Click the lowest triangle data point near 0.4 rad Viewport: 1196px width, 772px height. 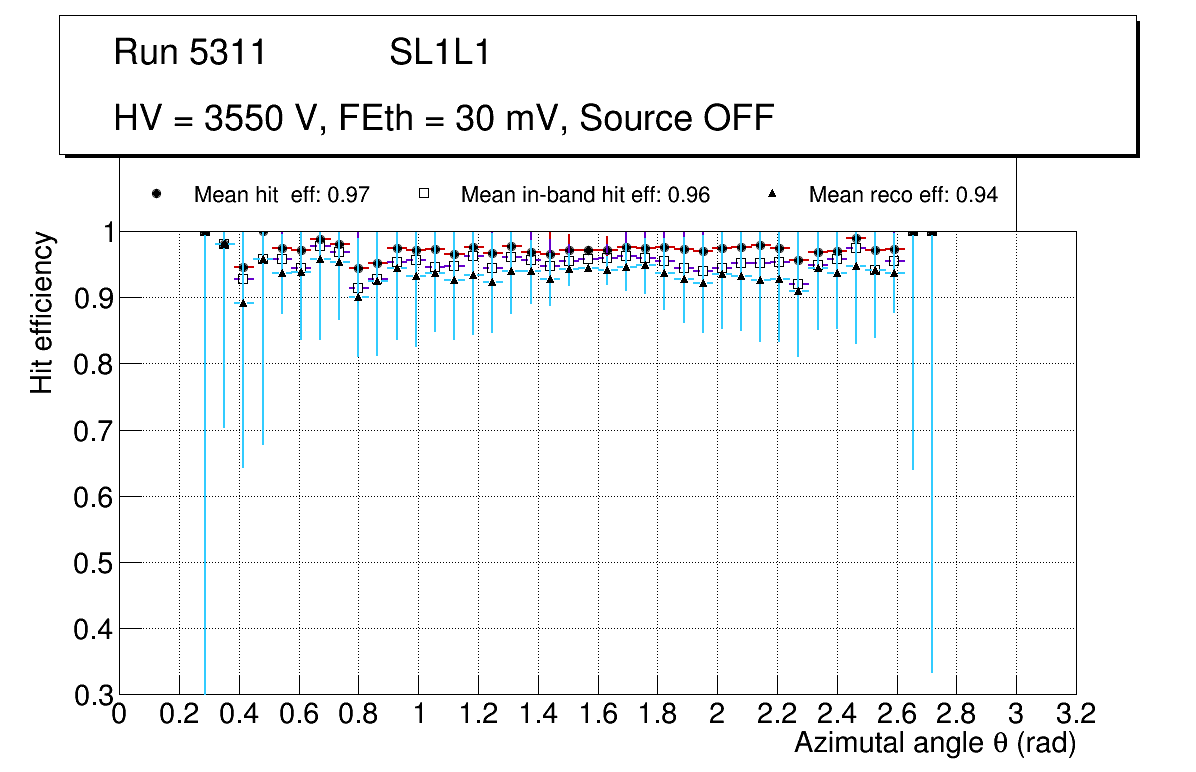[243, 303]
